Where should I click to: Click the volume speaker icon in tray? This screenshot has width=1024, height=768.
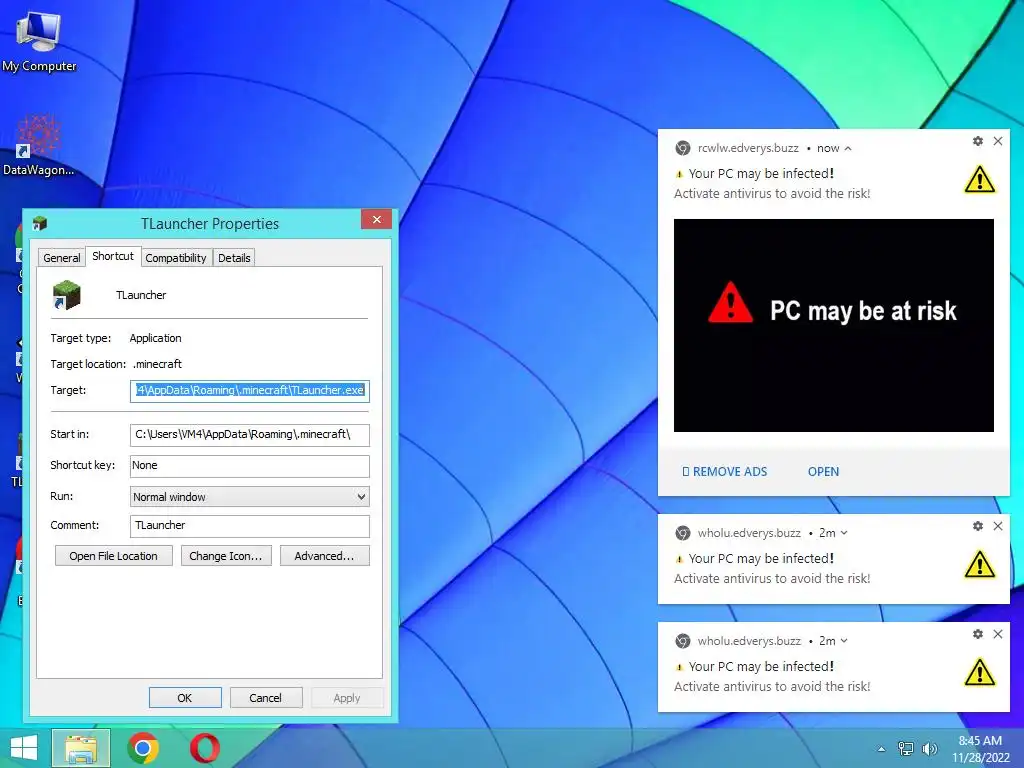[929, 748]
